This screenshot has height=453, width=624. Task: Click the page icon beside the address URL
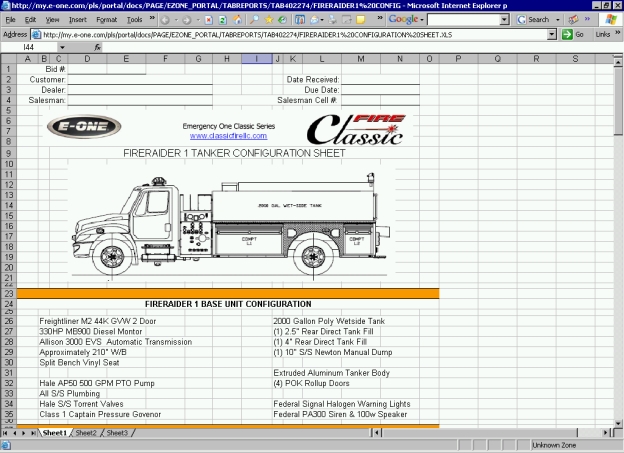coord(36,35)
